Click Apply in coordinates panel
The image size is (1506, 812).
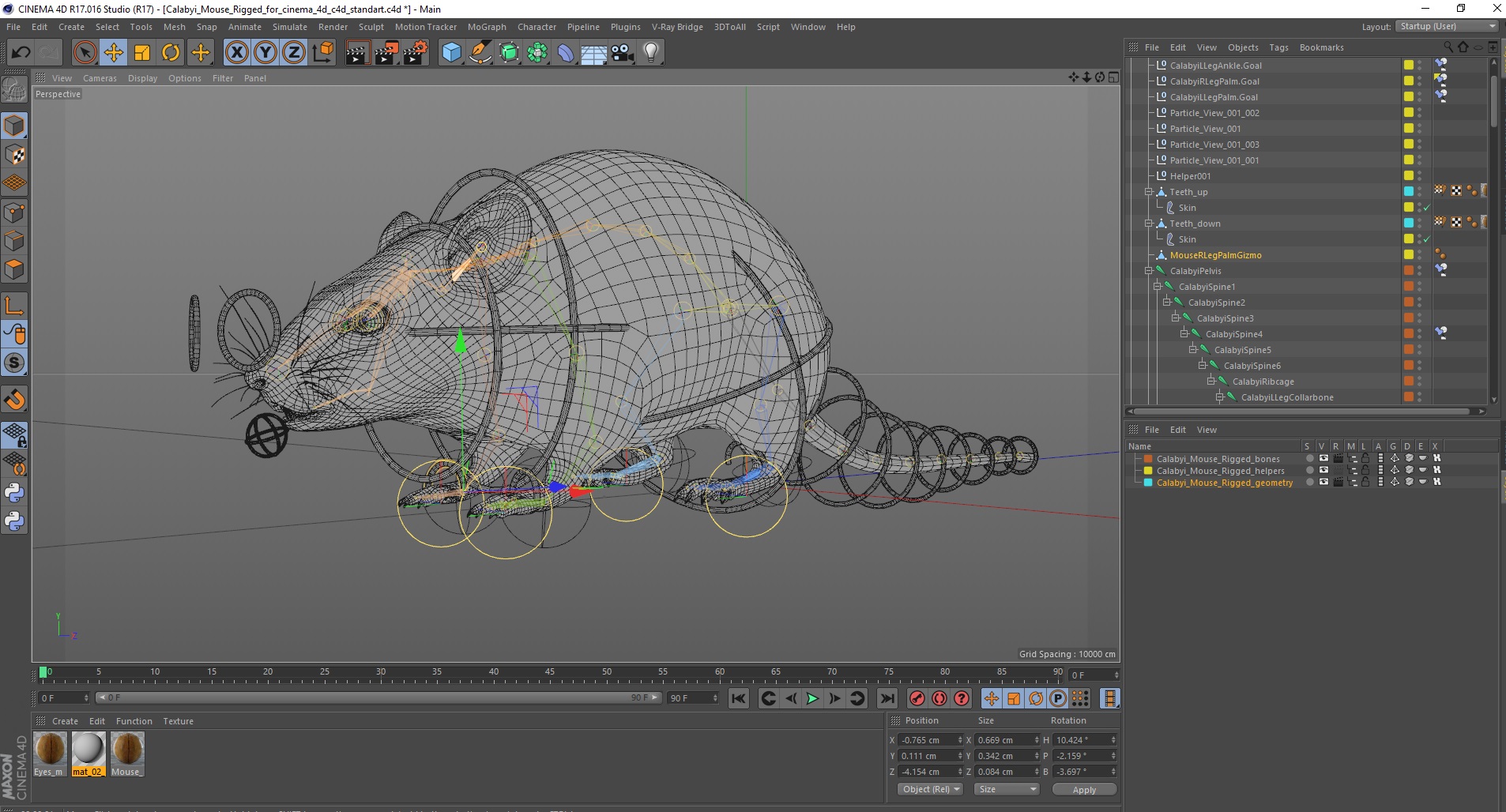pos(1084,790)
